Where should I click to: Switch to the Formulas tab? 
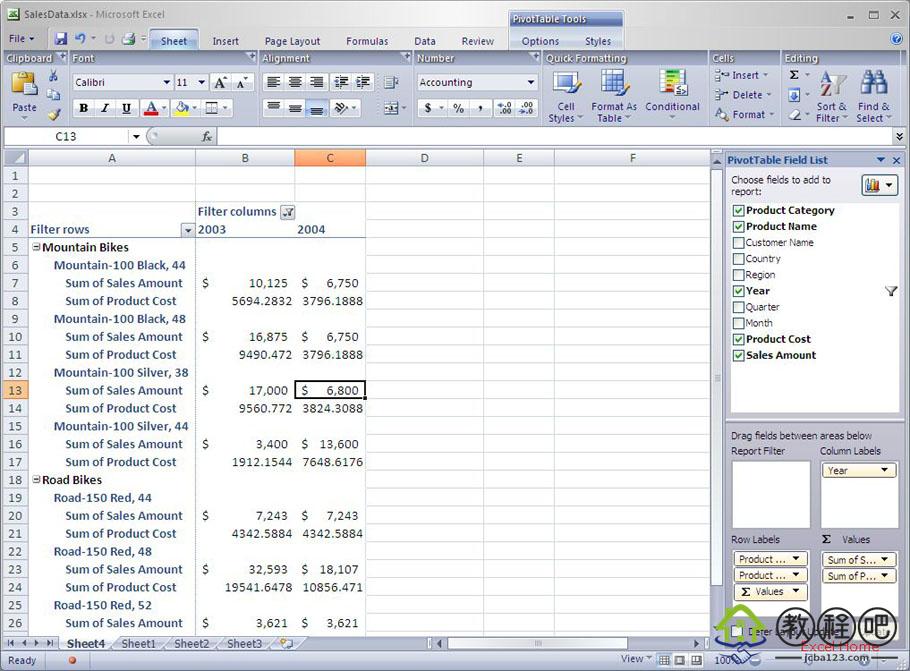pos(367,41)
